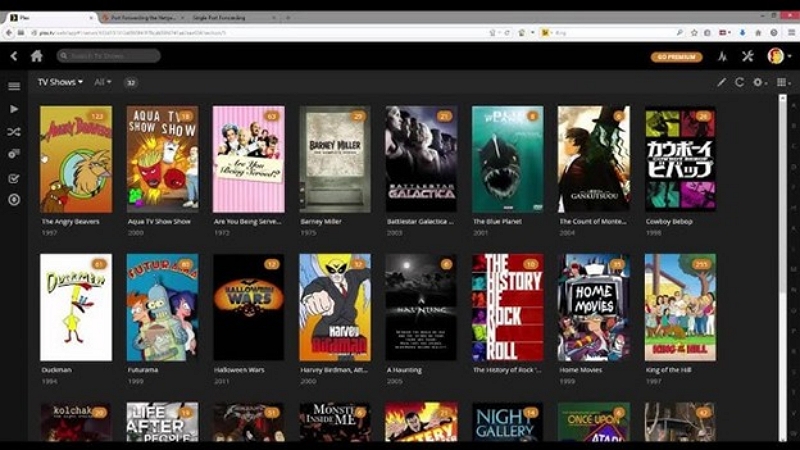
Task: Go to the Plex home screen
Action: (x=37, y=56)
